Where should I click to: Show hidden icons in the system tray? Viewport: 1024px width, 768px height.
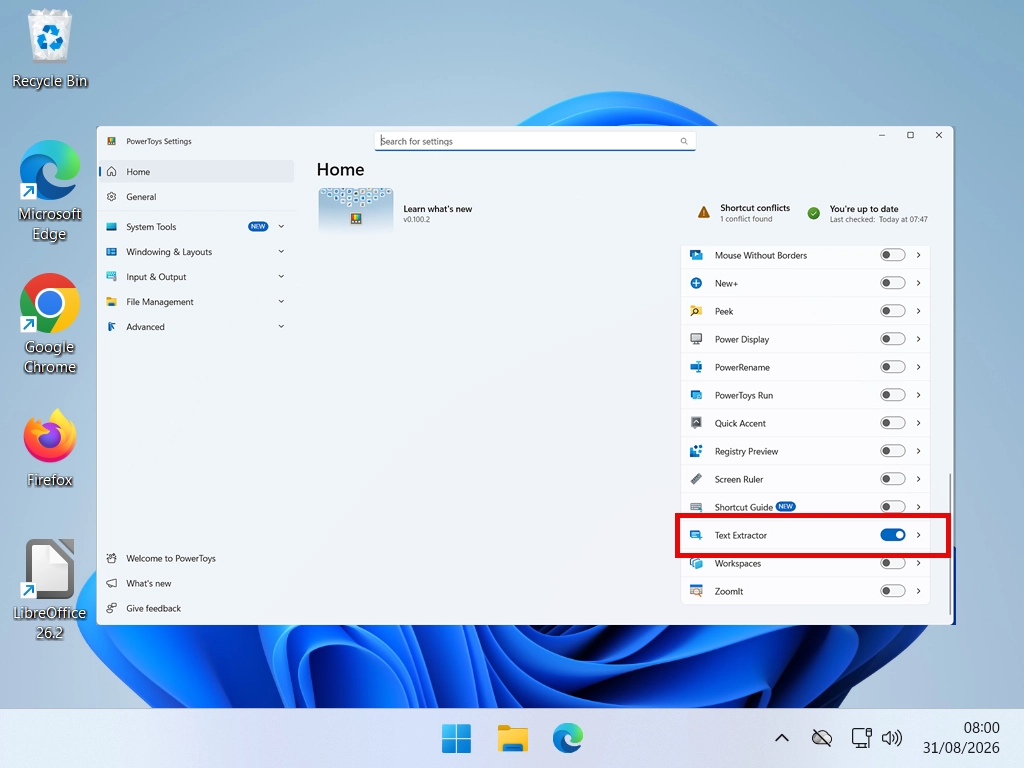coord(782,739)
